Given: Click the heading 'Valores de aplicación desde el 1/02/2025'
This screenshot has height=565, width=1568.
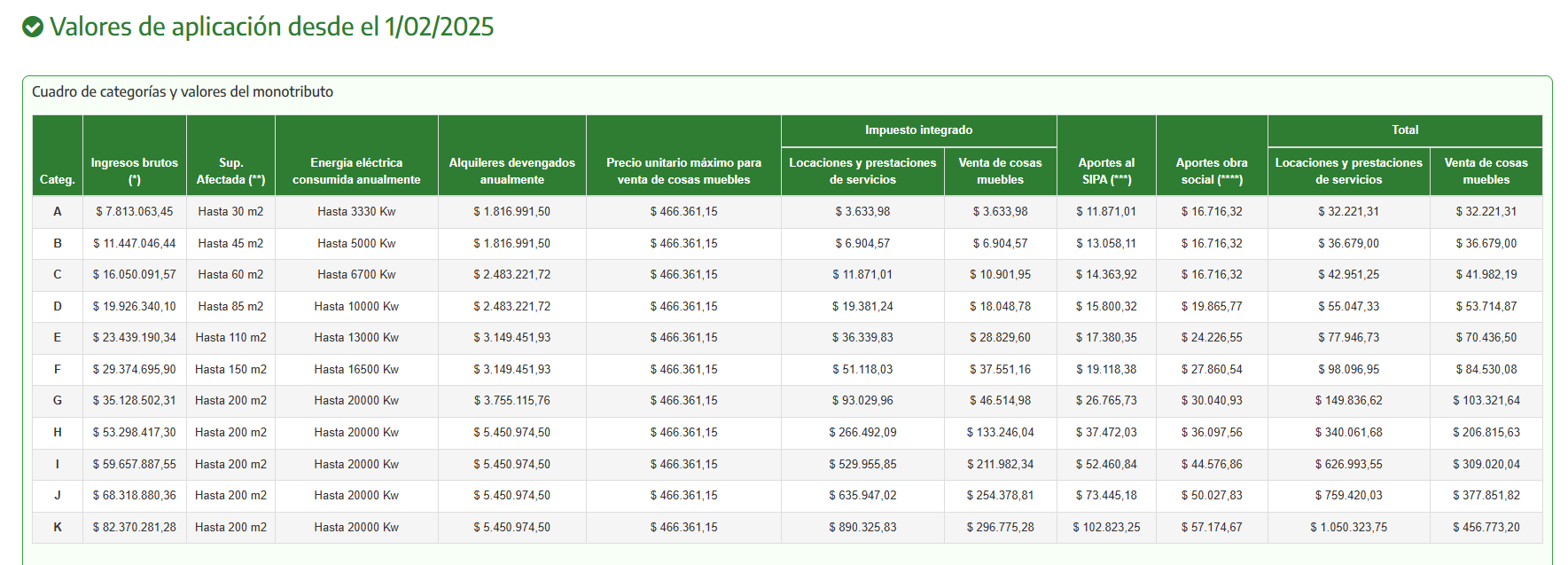Looking at the screenshot, I should [x=271, y=27].
